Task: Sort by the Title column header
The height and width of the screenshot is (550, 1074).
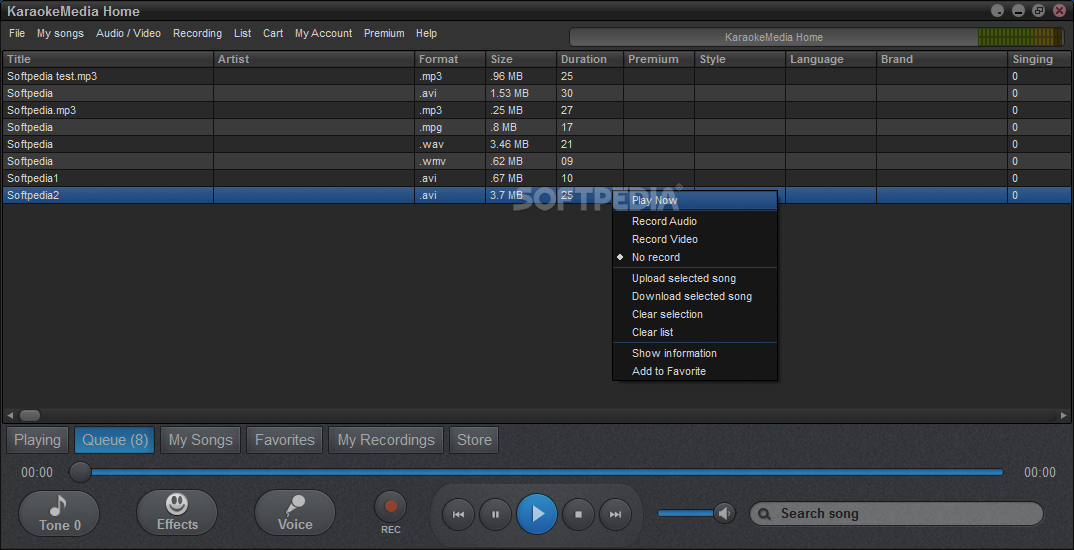Action: (108, 59)
